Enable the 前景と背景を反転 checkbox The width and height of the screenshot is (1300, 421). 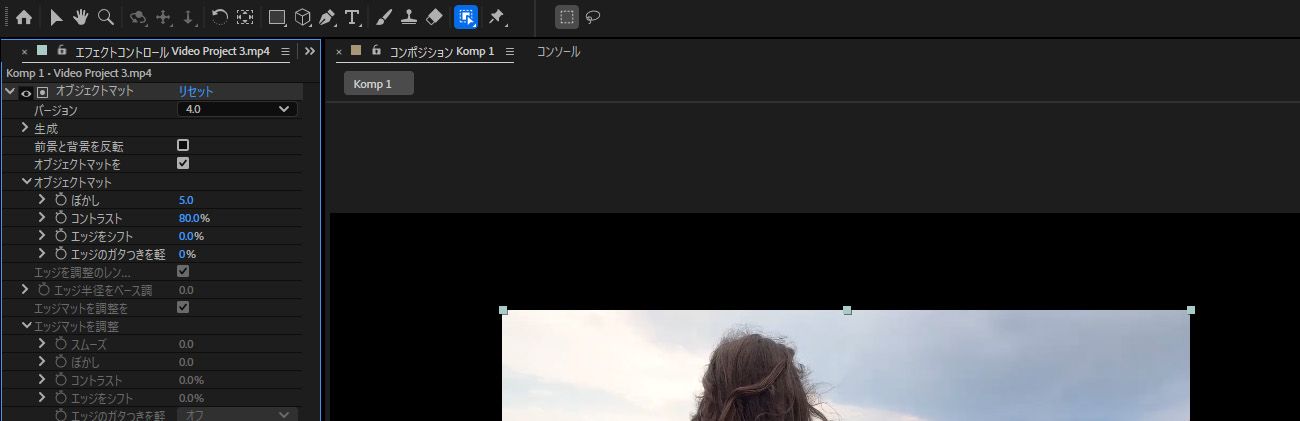(x=183, y=145)
